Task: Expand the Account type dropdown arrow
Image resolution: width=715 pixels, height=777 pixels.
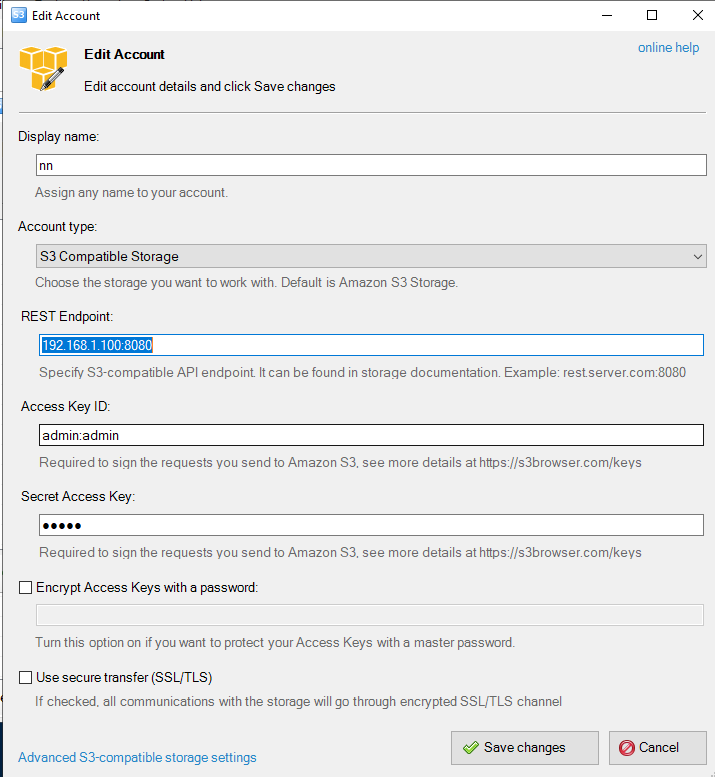Action: tap(697, 257)
